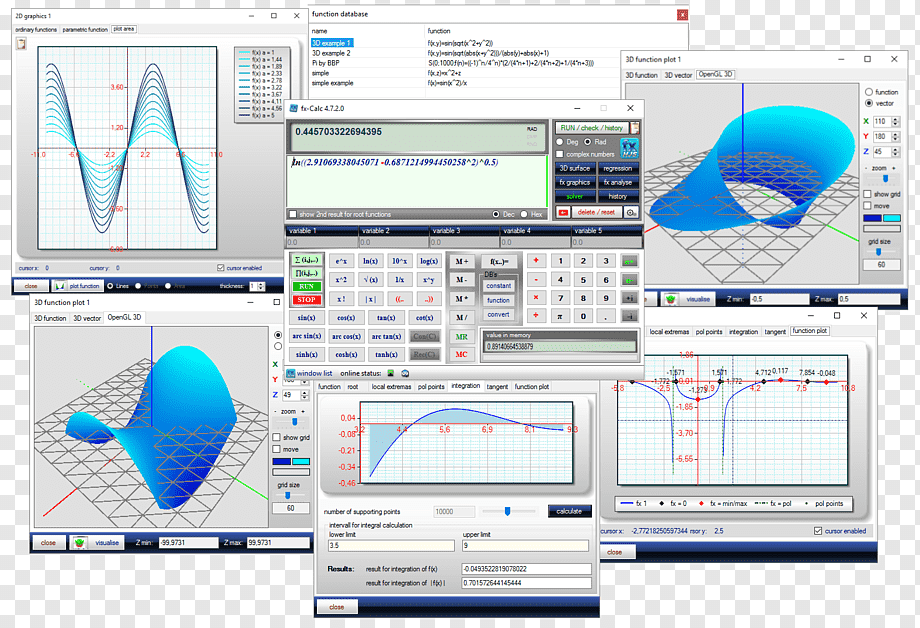
Task: Switch to the parametric function tab
Action: coord(85,29)
